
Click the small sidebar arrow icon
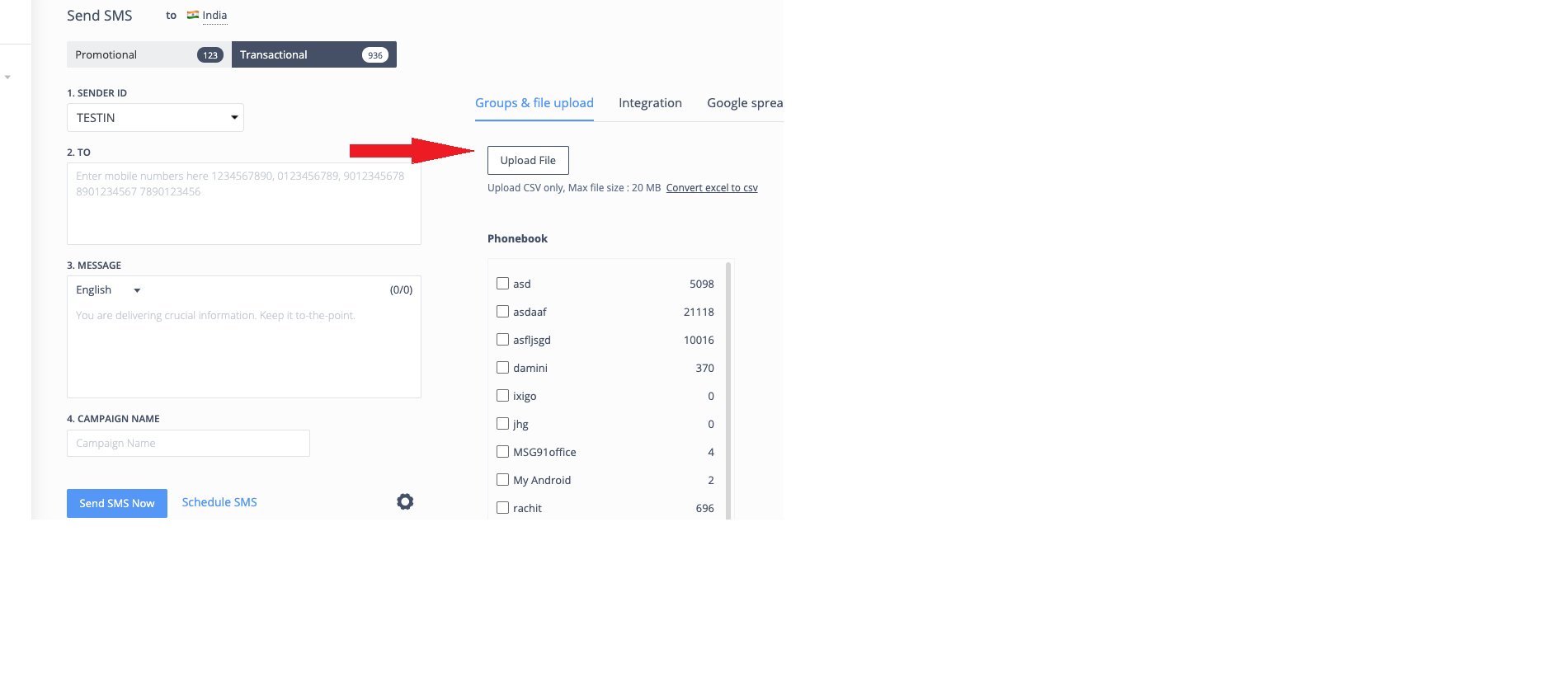pos(7,78)
